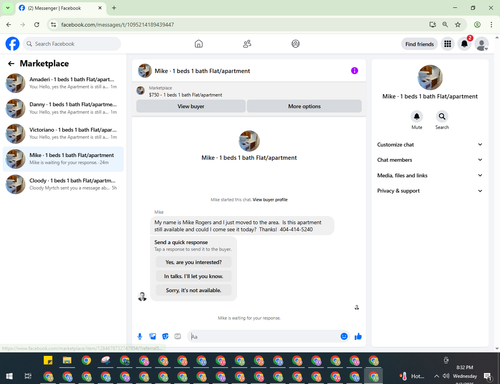Select the Messenger Facebook browser tab
Screen dimensions: 500x384
coord(60,8)
